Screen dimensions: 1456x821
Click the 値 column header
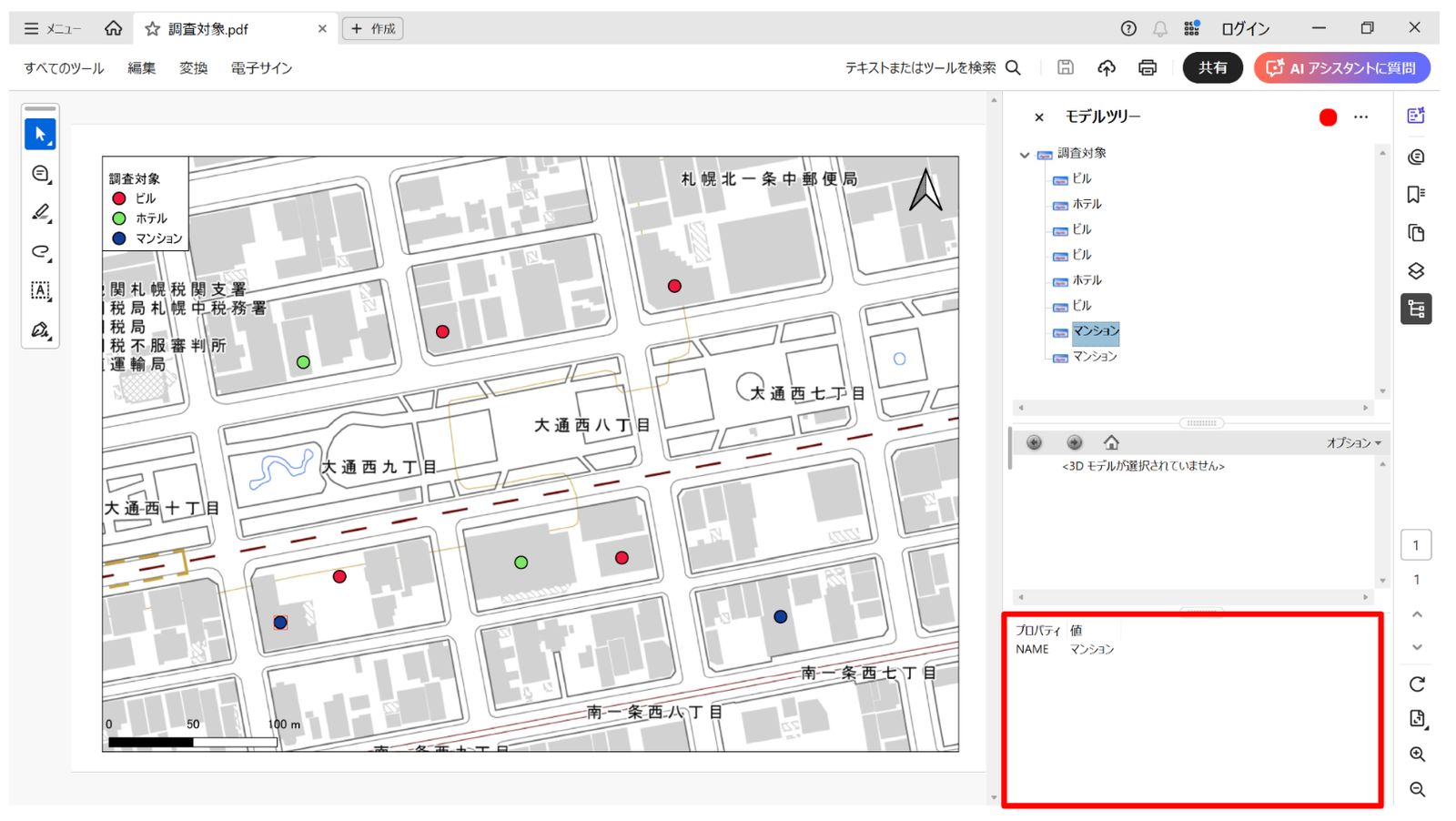click(1076, 631)
